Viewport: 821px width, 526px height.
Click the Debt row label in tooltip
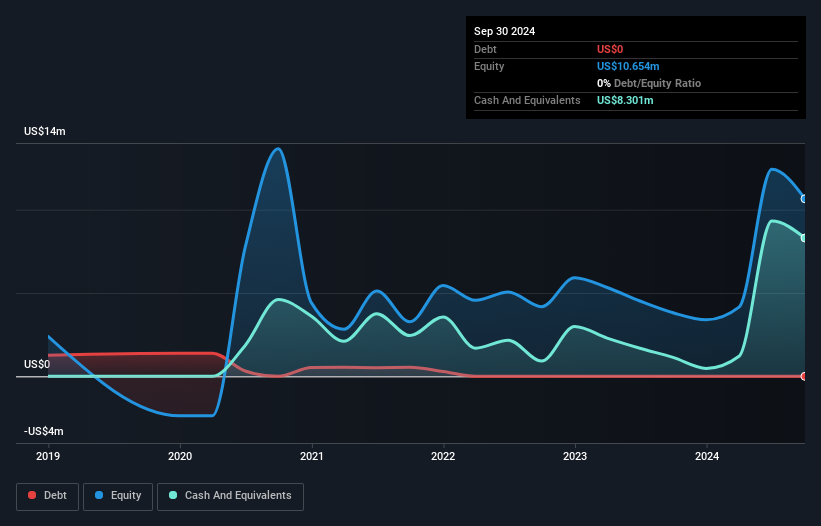(x=485, y=49)
